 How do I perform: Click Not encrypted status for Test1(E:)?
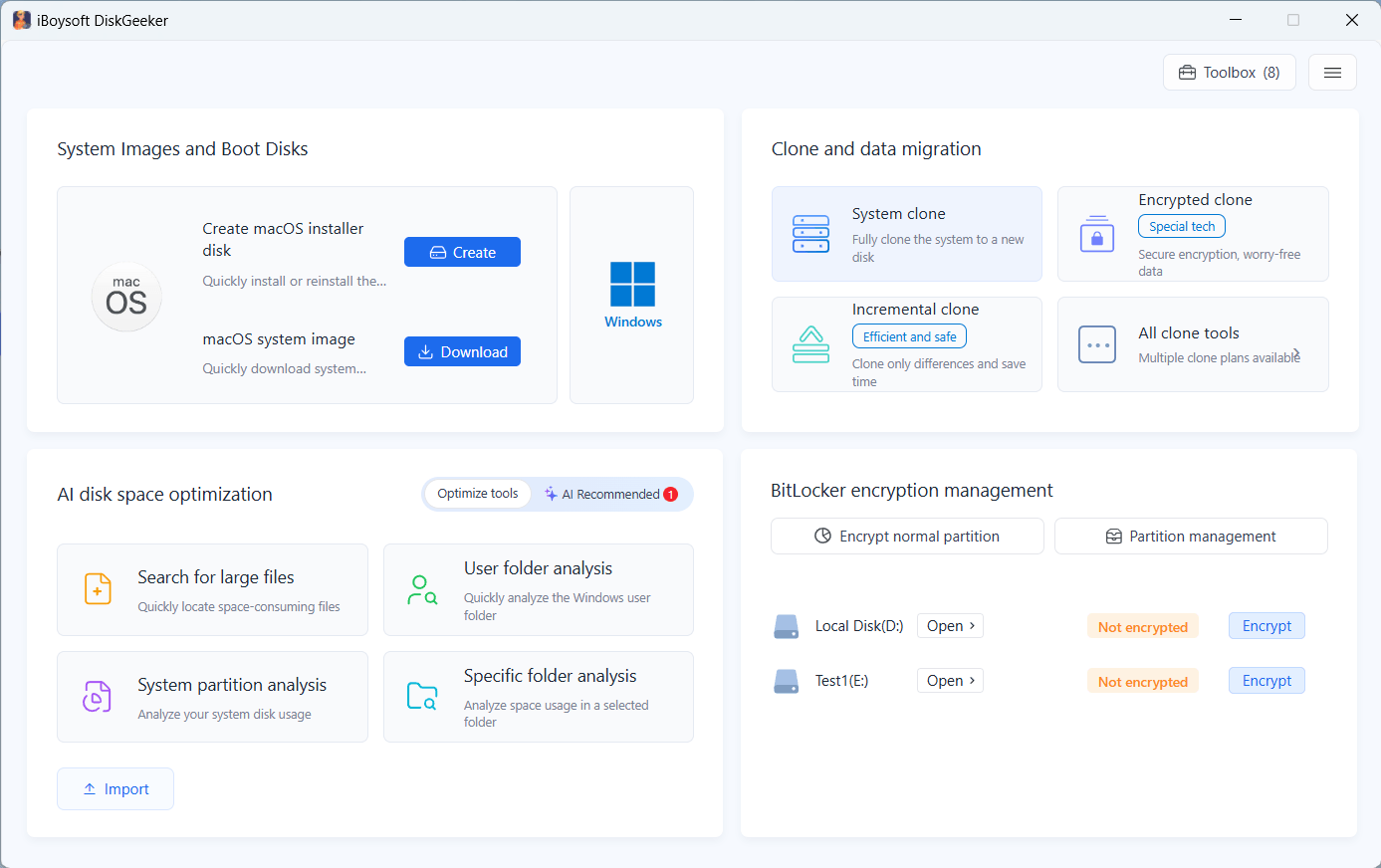(1143, 682)
